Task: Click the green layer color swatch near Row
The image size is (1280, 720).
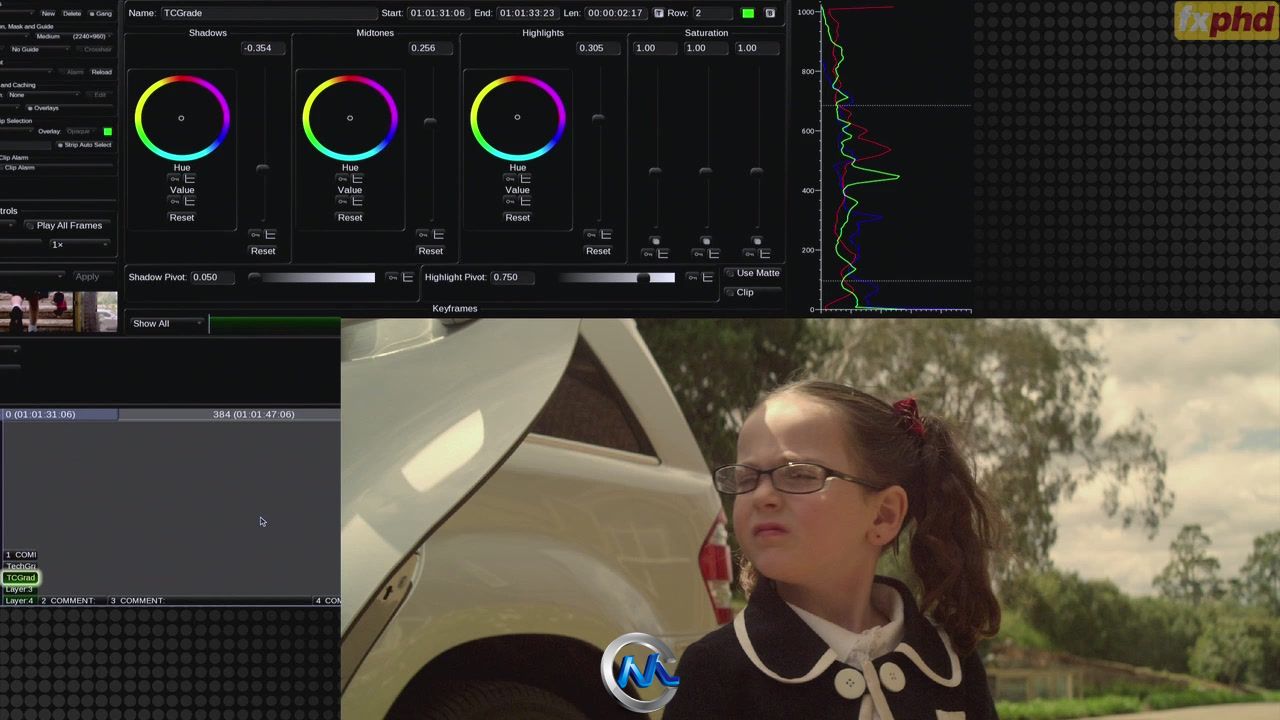Action: 748,13
